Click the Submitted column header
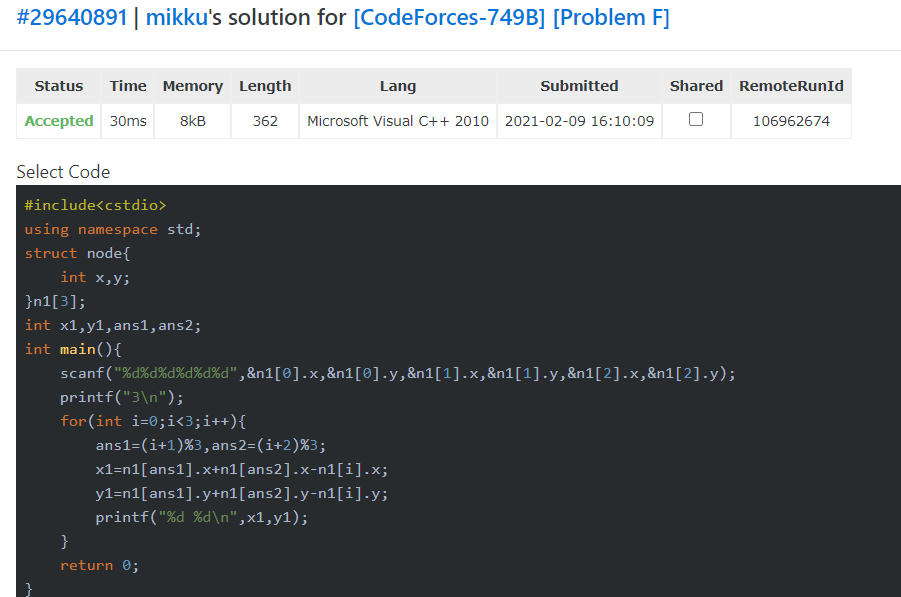The width and height of the screenshot is (901, 597). (579, 86)
